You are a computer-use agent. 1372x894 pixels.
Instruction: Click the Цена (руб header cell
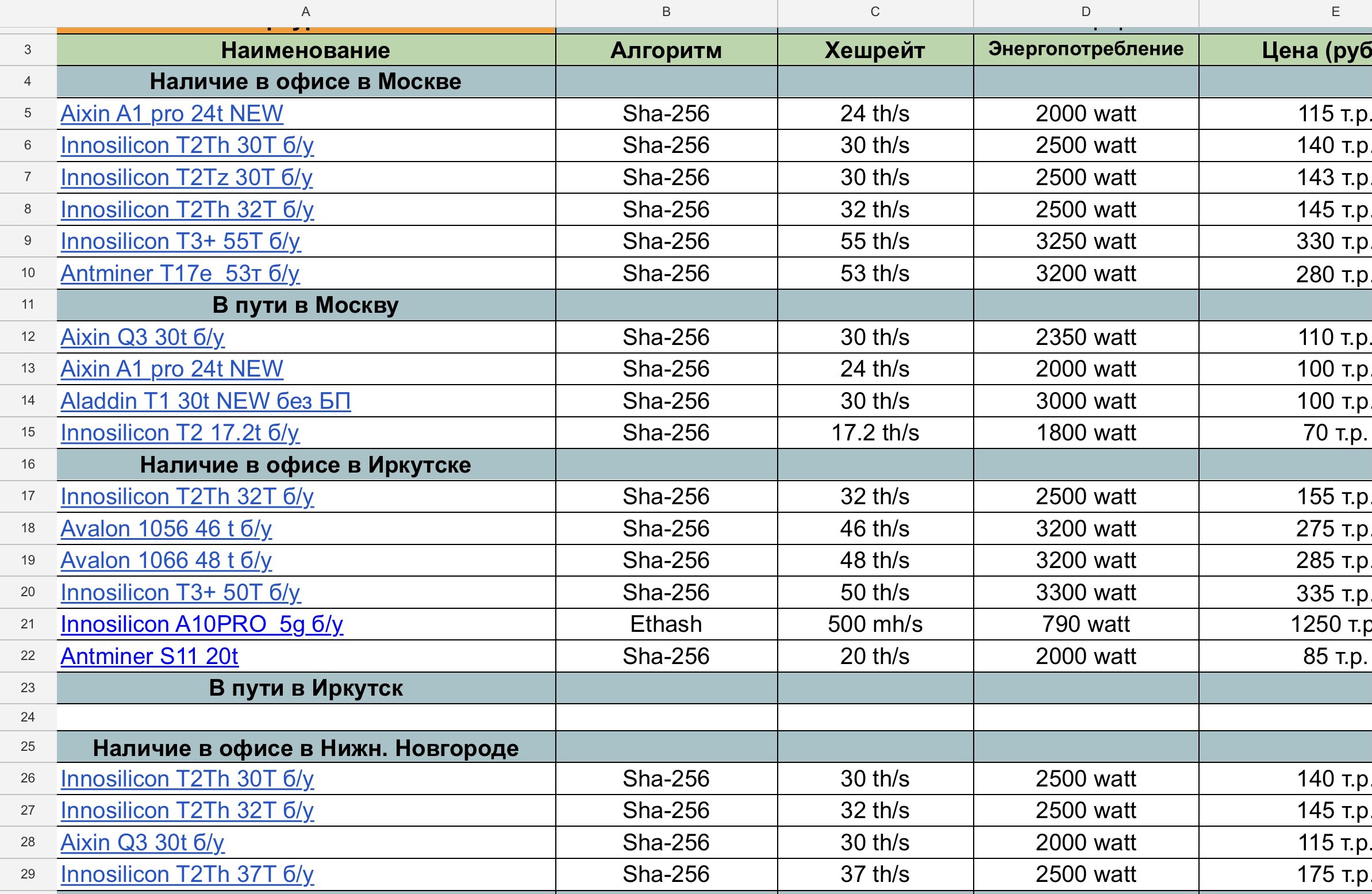coord(1286,50)
